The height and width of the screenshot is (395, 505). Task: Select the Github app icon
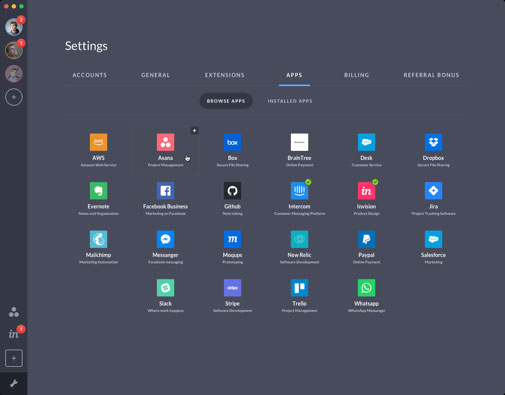coord(232,191)
